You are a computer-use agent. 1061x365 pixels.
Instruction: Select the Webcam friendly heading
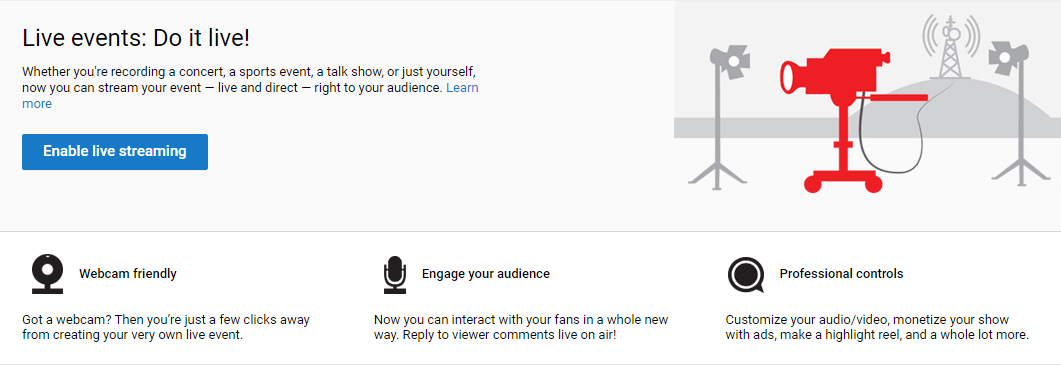128,274
